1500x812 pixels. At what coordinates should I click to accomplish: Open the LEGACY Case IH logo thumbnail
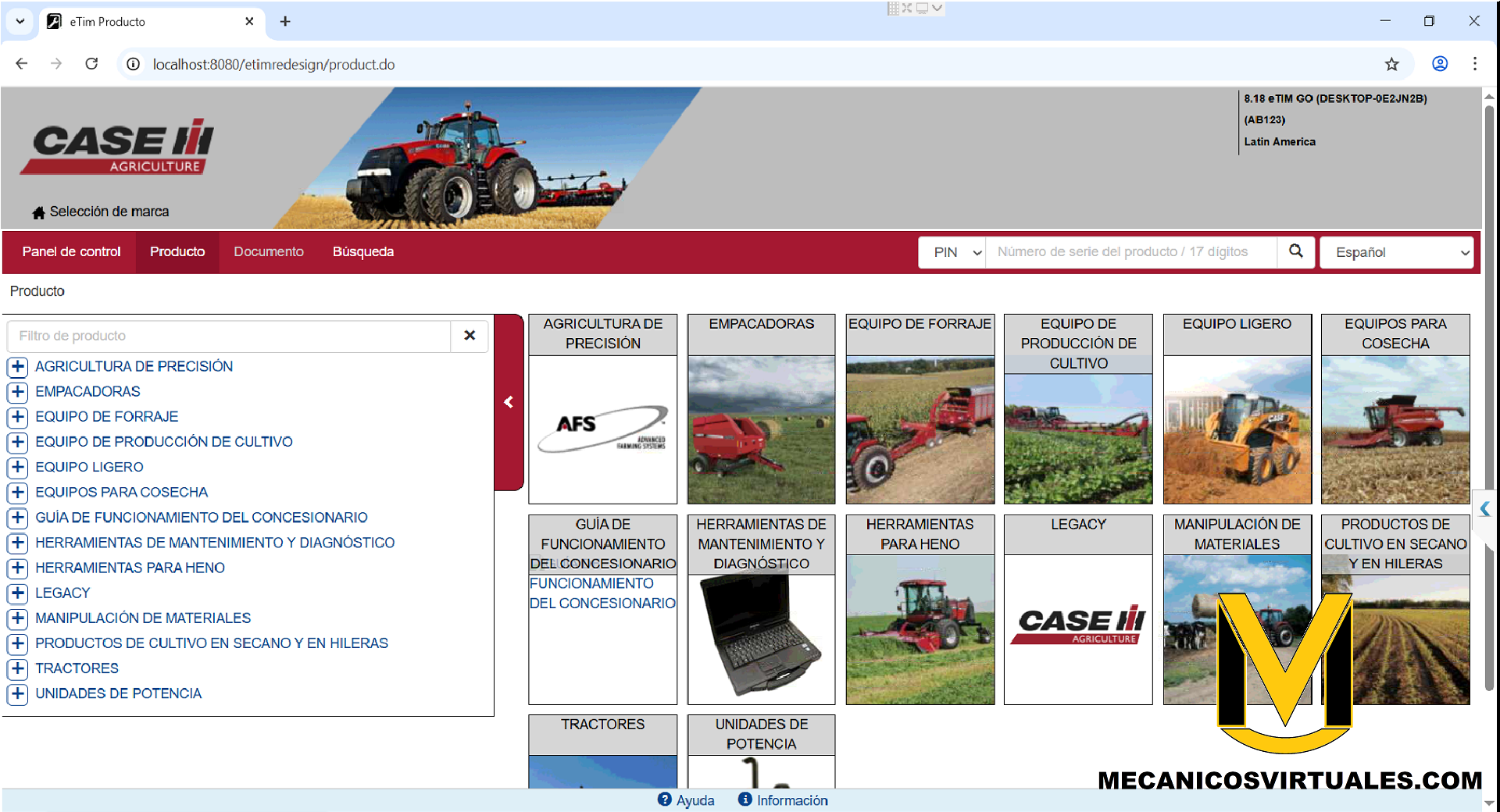pyautogui.click(x=1078, y=629)
